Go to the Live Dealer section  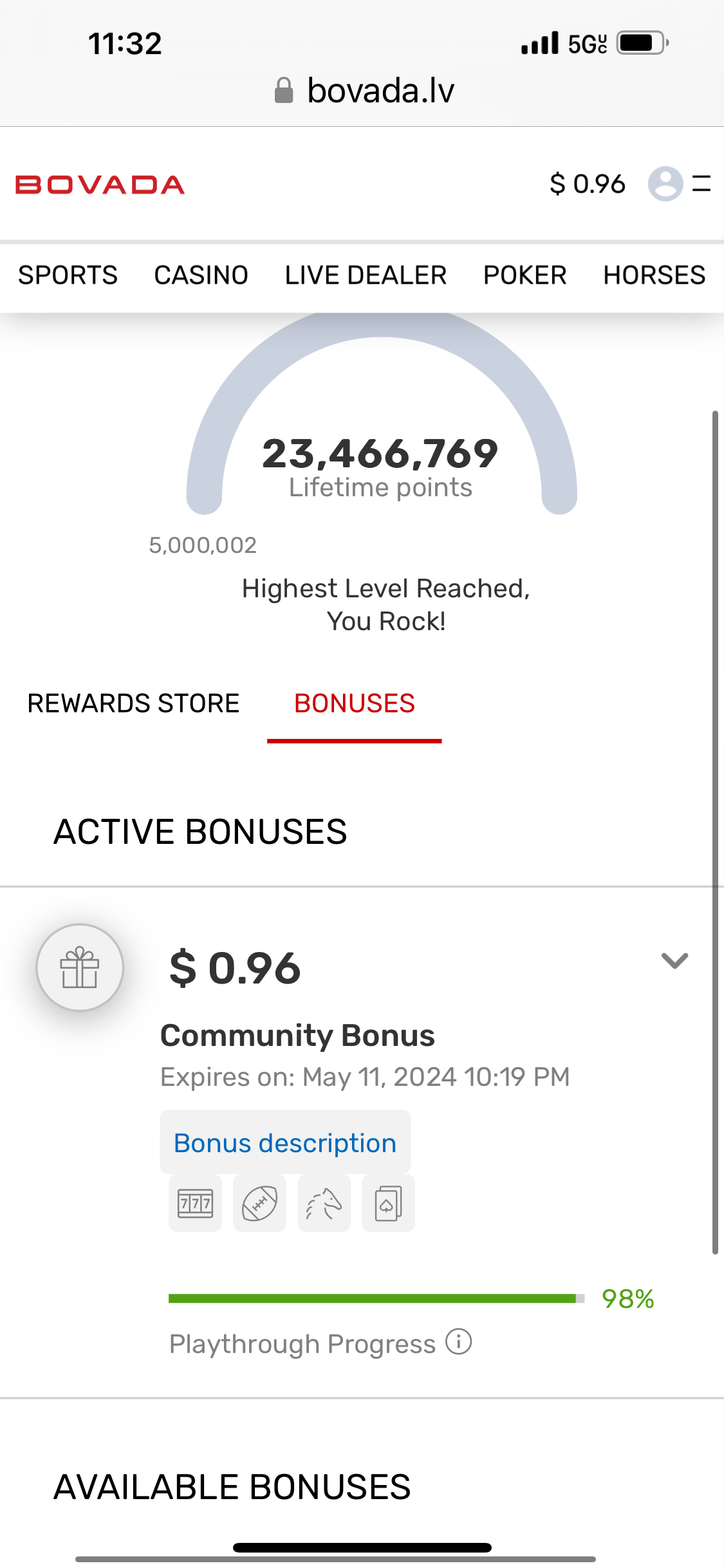[x=366, y=275]
